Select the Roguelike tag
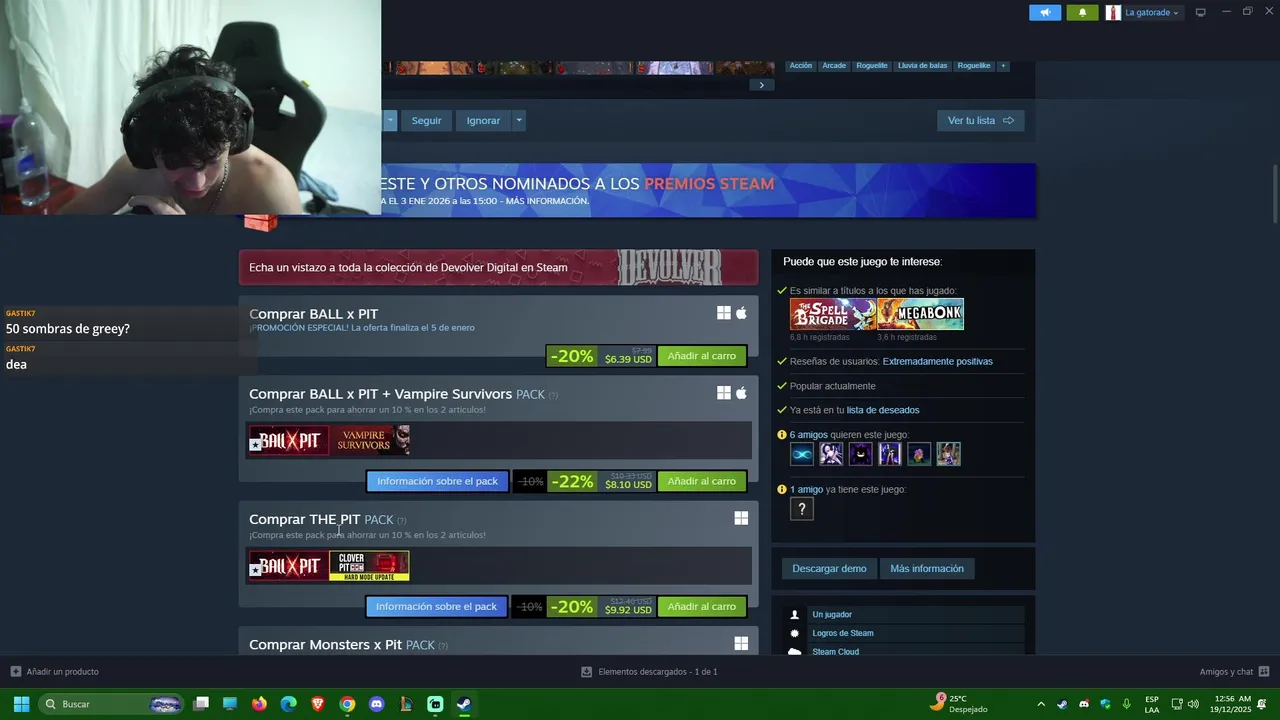 click(974, 66)
